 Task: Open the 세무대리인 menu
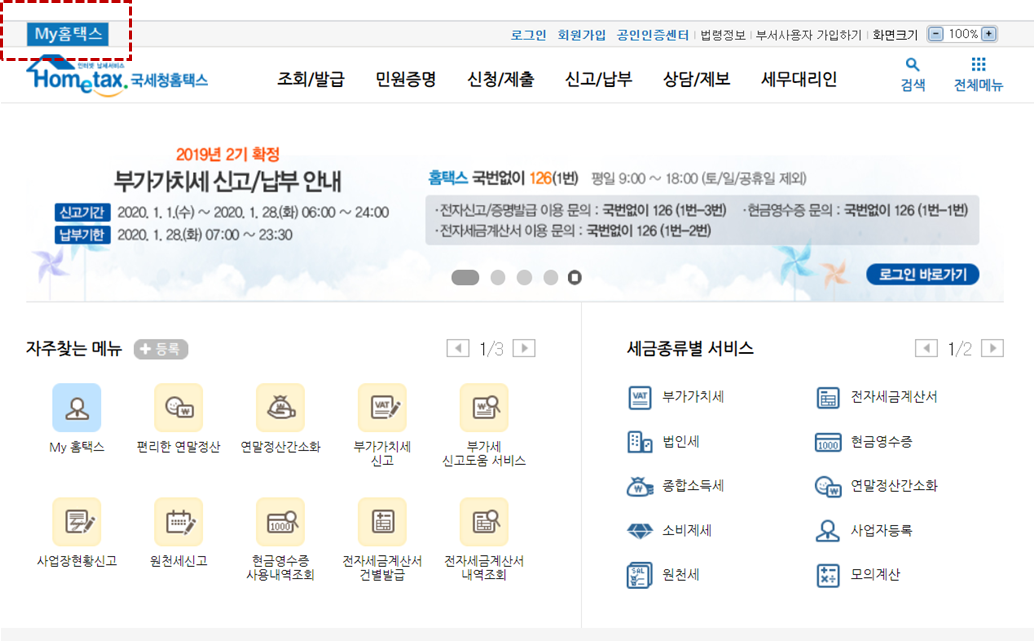tap(799, 80)
